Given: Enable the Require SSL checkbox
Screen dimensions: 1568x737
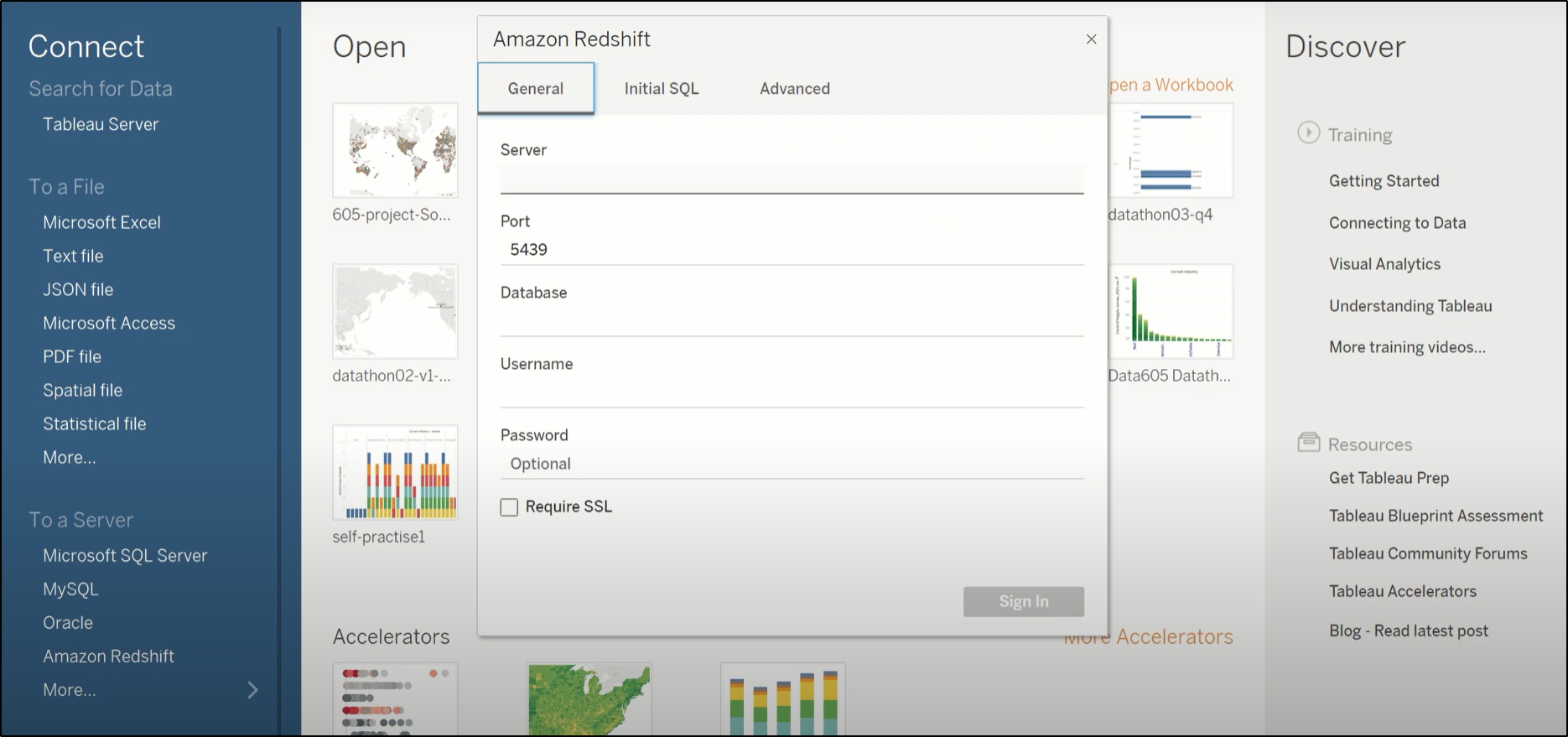Looking at the screenshot, I should [509, 507].
